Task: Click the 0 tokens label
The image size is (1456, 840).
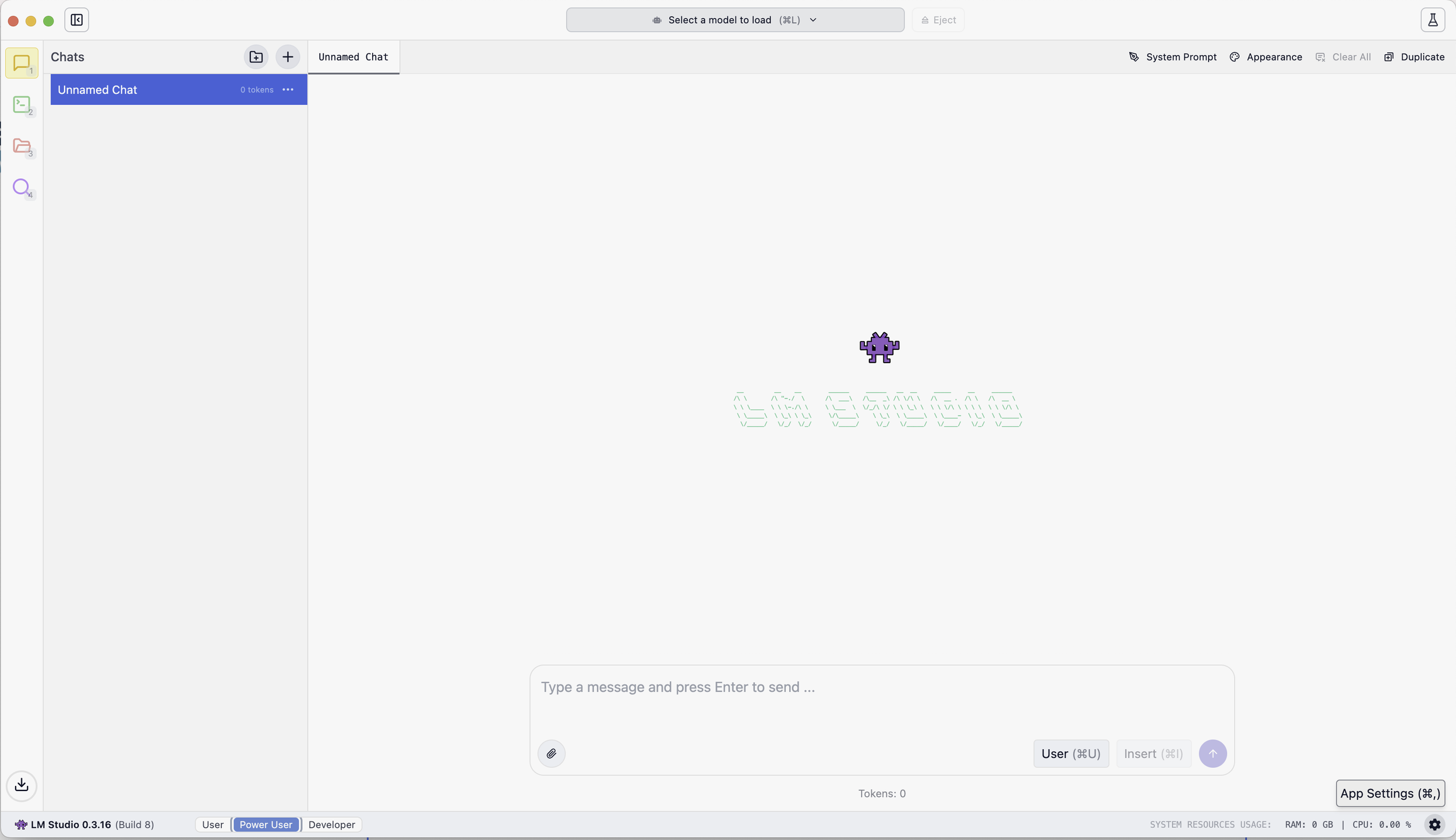Action: coord(257,90)
